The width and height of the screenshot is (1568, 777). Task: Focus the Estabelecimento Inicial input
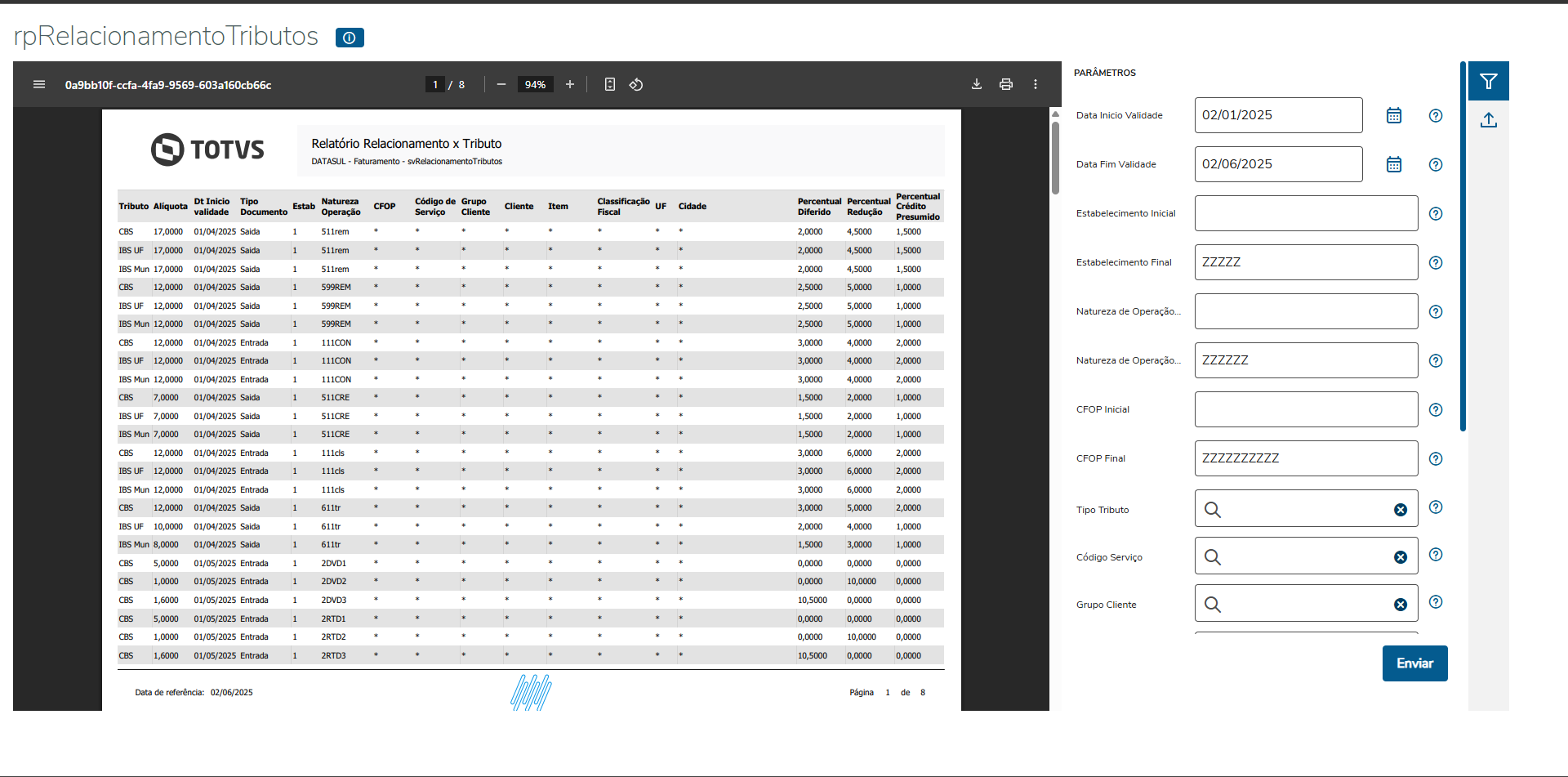(1306, 213)
